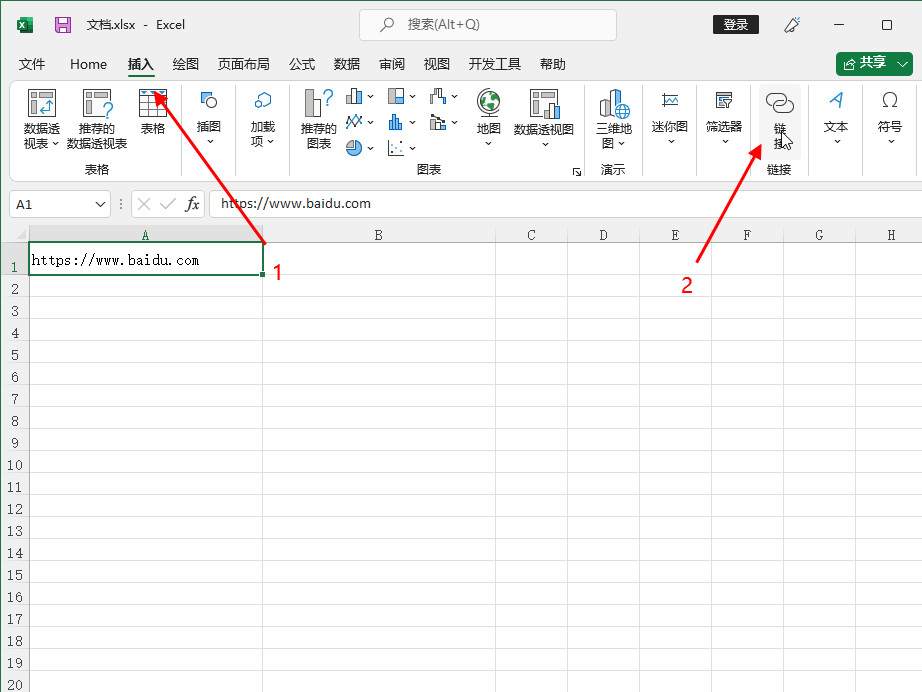This screenshot has width=922, height=692.
Task: Insert a waterfall or stock chart
Action: [x=438, y=96]
